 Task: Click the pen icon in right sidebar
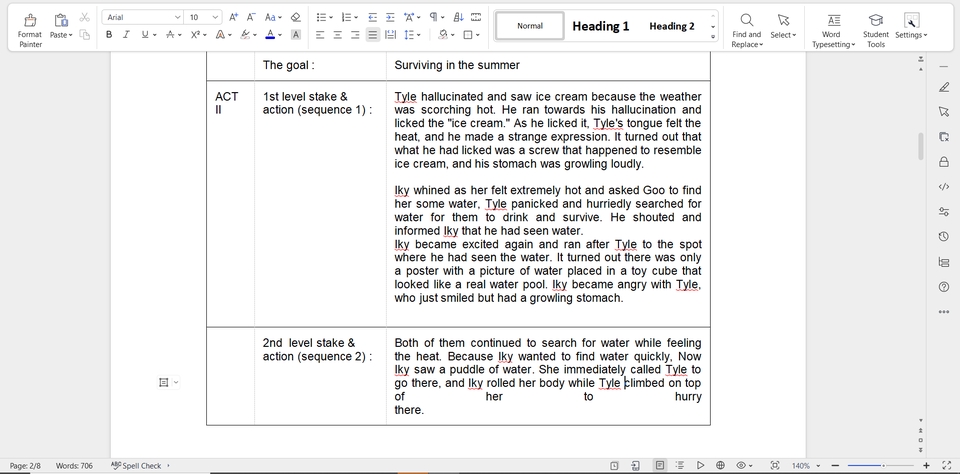click(x=943, y=87)
